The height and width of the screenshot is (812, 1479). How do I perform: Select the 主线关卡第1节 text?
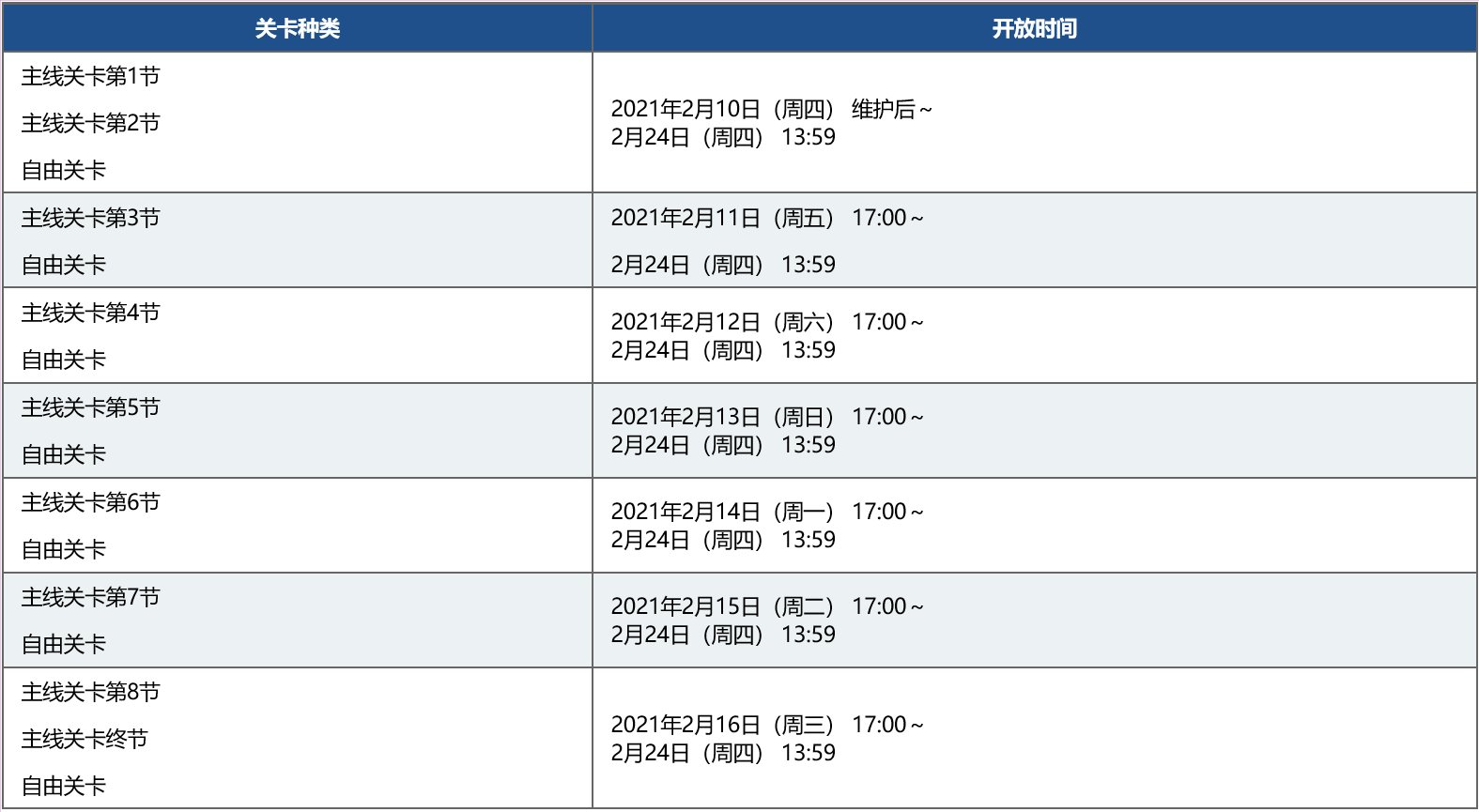[91, 76]
